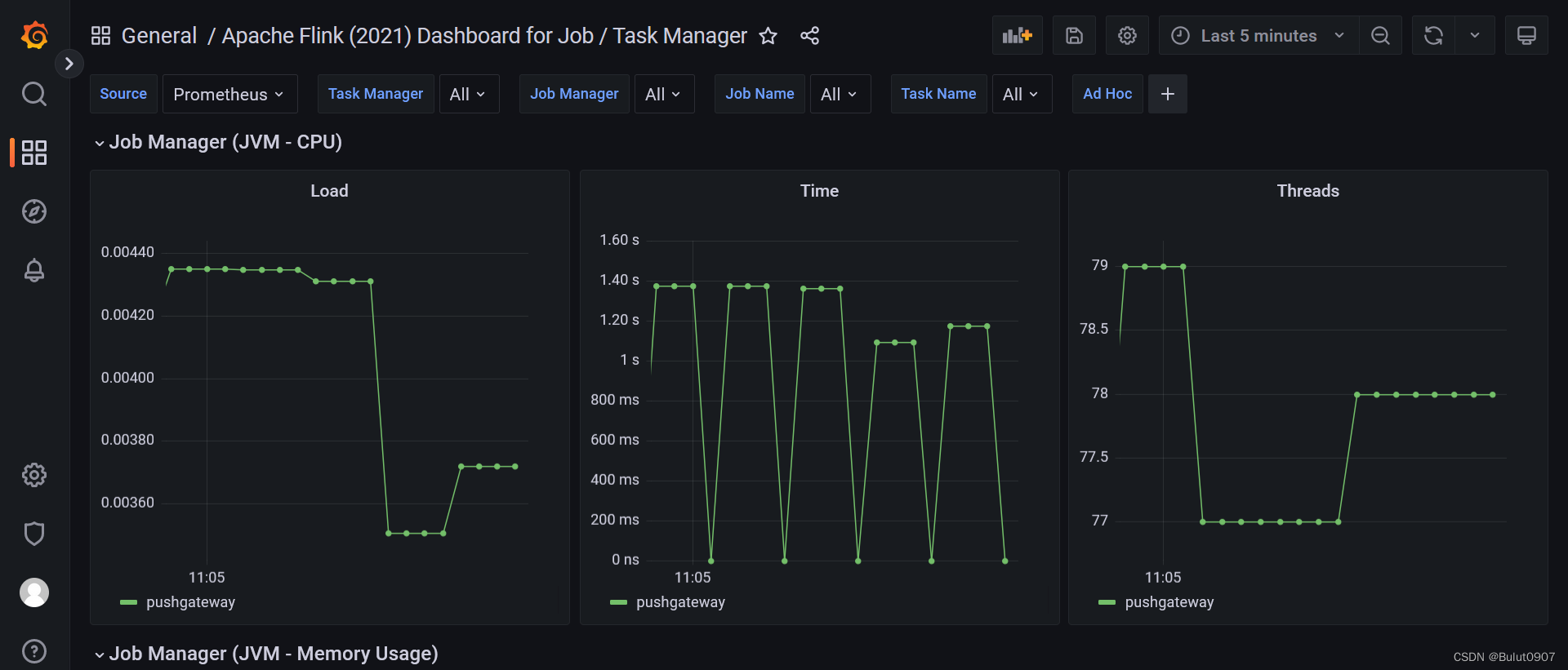Open the Server Admin shield icon
This screenshot has height=670, width=1568.
point(34,534)
